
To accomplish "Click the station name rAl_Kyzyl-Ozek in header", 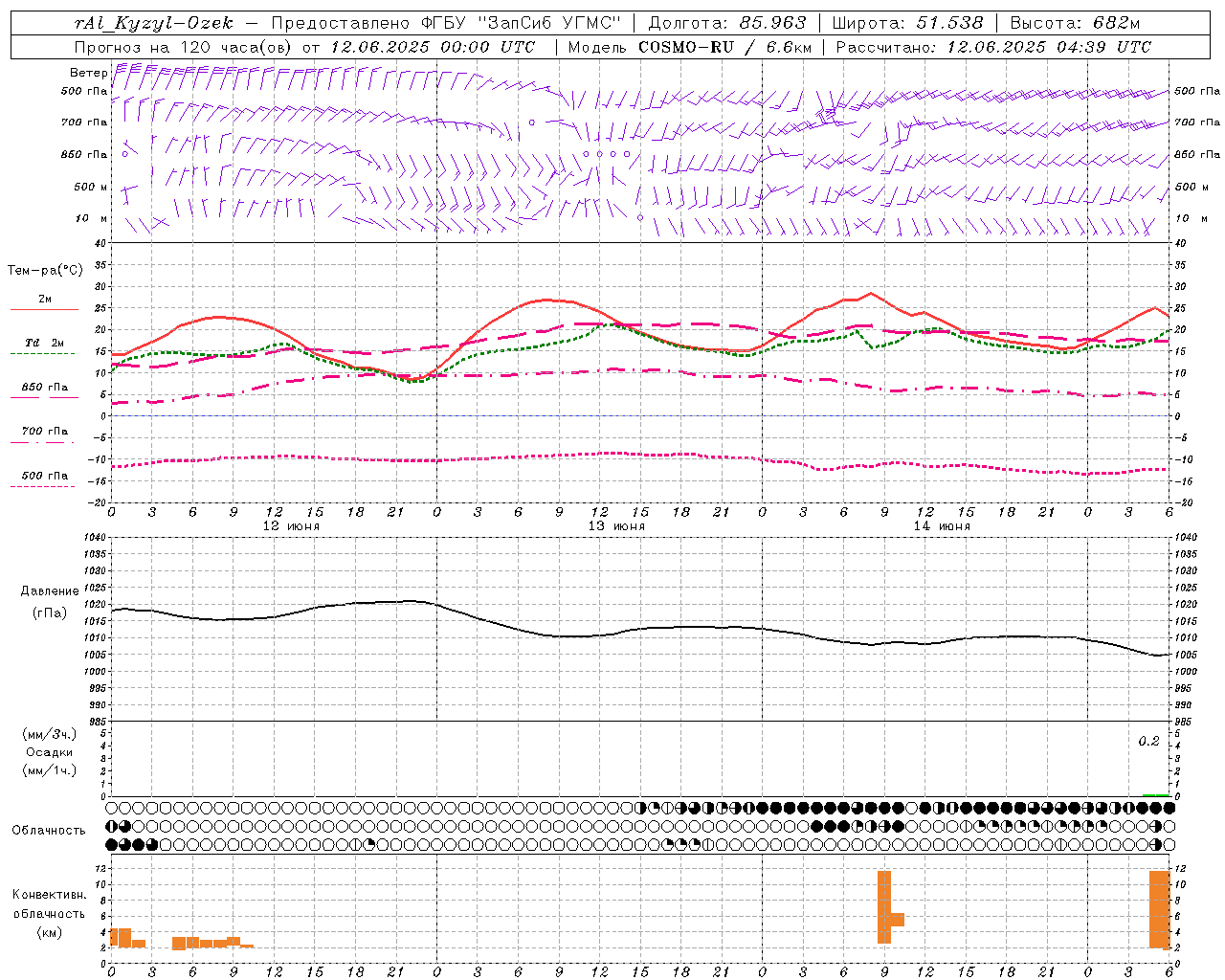I will click(x=154, y=23).
